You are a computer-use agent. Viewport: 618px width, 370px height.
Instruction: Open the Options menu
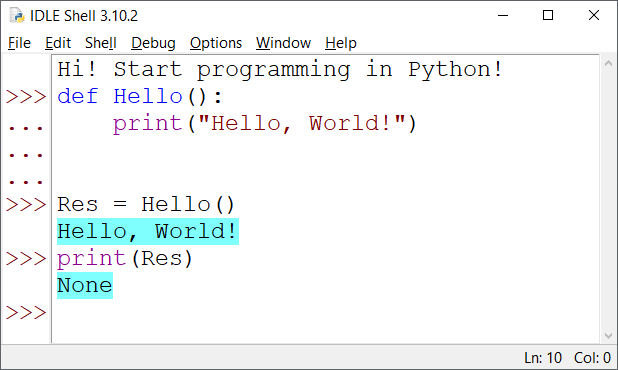click(x=216, y=43)
